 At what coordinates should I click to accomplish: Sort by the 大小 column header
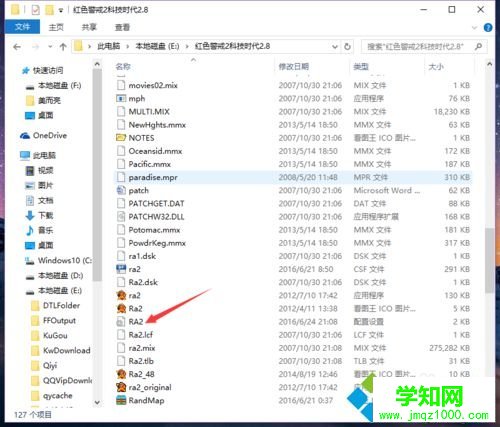pyautogui.click(x=436, y=67)
